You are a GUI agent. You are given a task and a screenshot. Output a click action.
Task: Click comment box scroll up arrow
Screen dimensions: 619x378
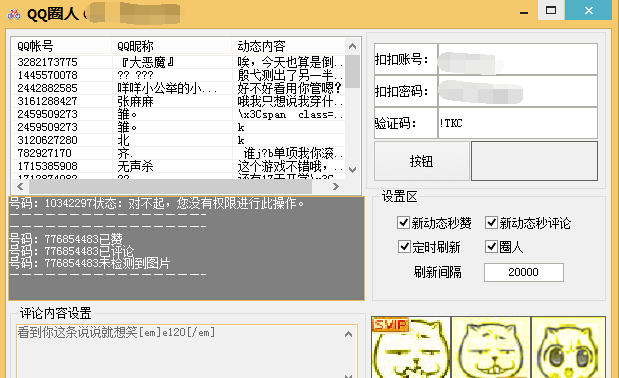(x=348, y=334)
